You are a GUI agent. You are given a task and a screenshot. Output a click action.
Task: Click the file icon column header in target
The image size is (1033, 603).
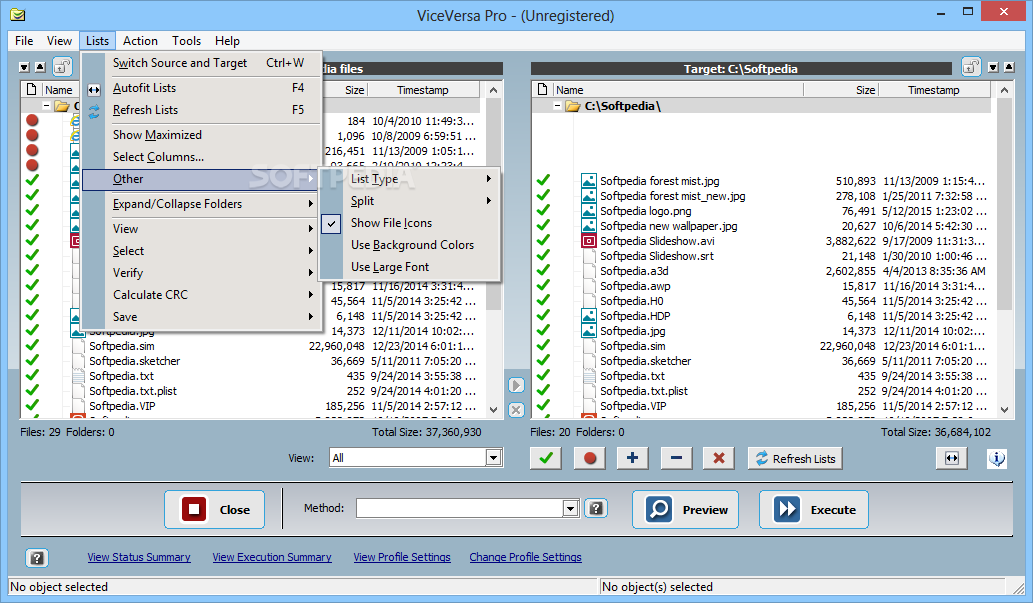[x=542, y=90]
